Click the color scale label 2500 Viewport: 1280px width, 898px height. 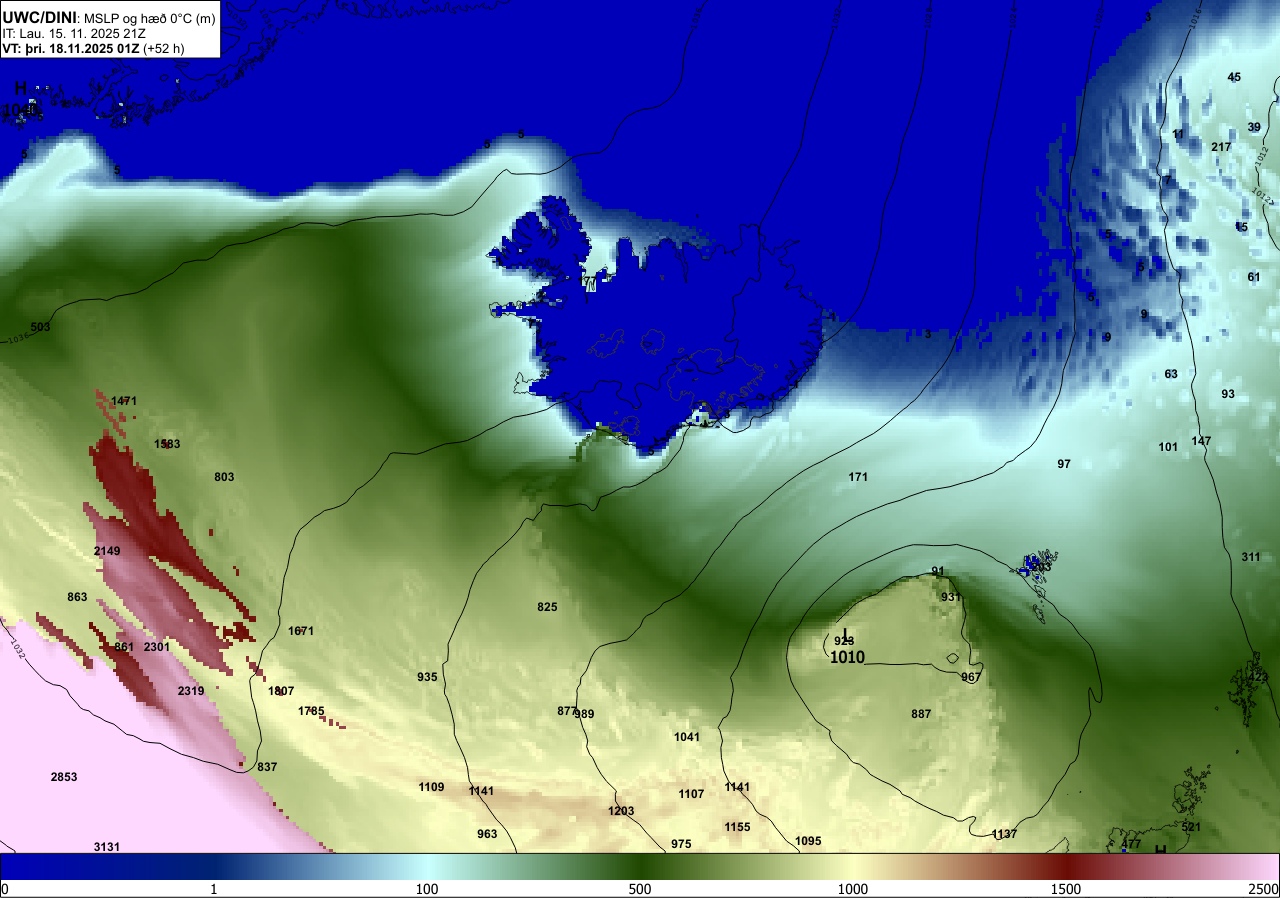click(1264, 889)
